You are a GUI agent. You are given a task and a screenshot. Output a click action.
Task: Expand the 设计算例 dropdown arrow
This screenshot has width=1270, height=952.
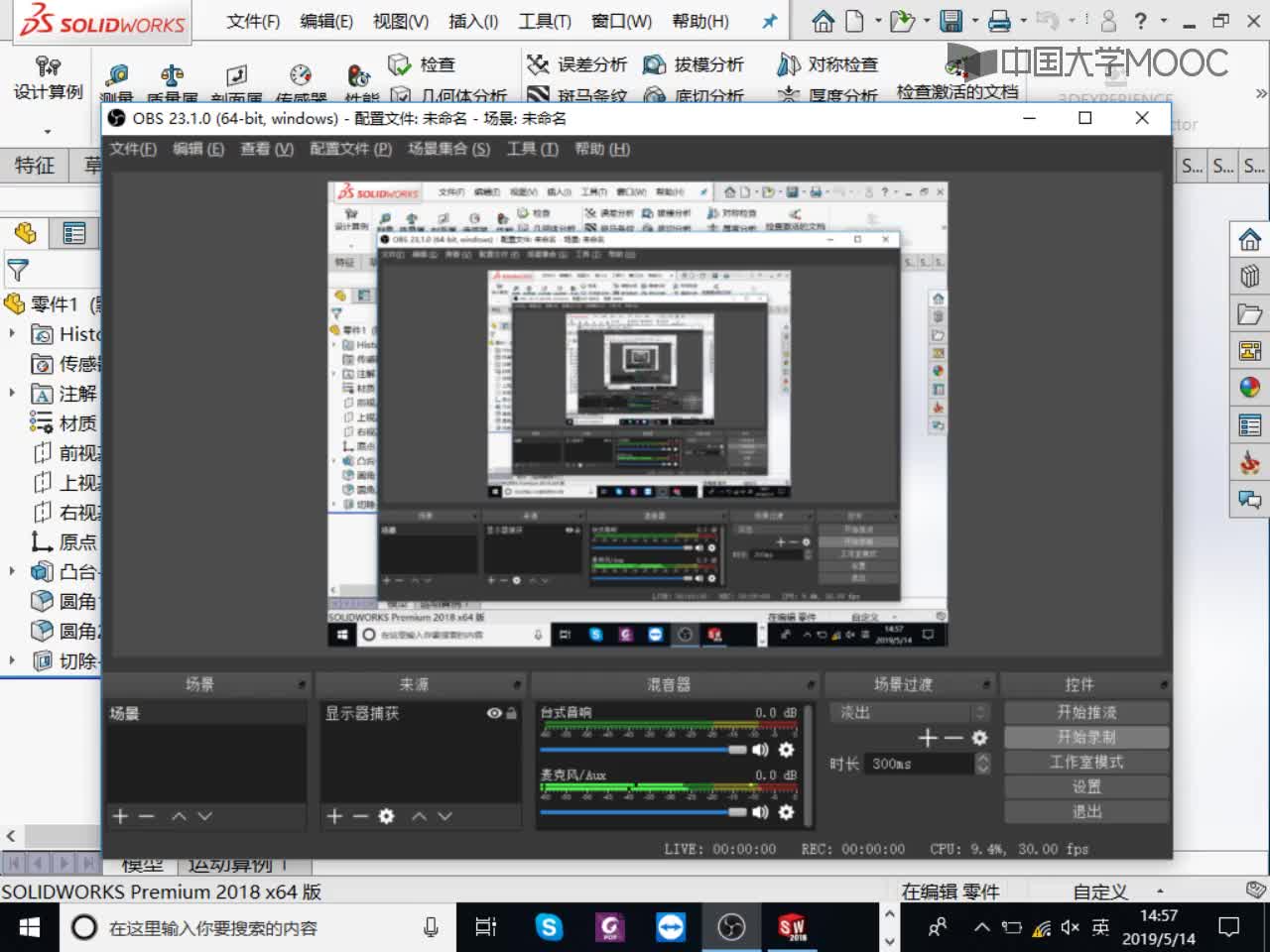[48, 131]
